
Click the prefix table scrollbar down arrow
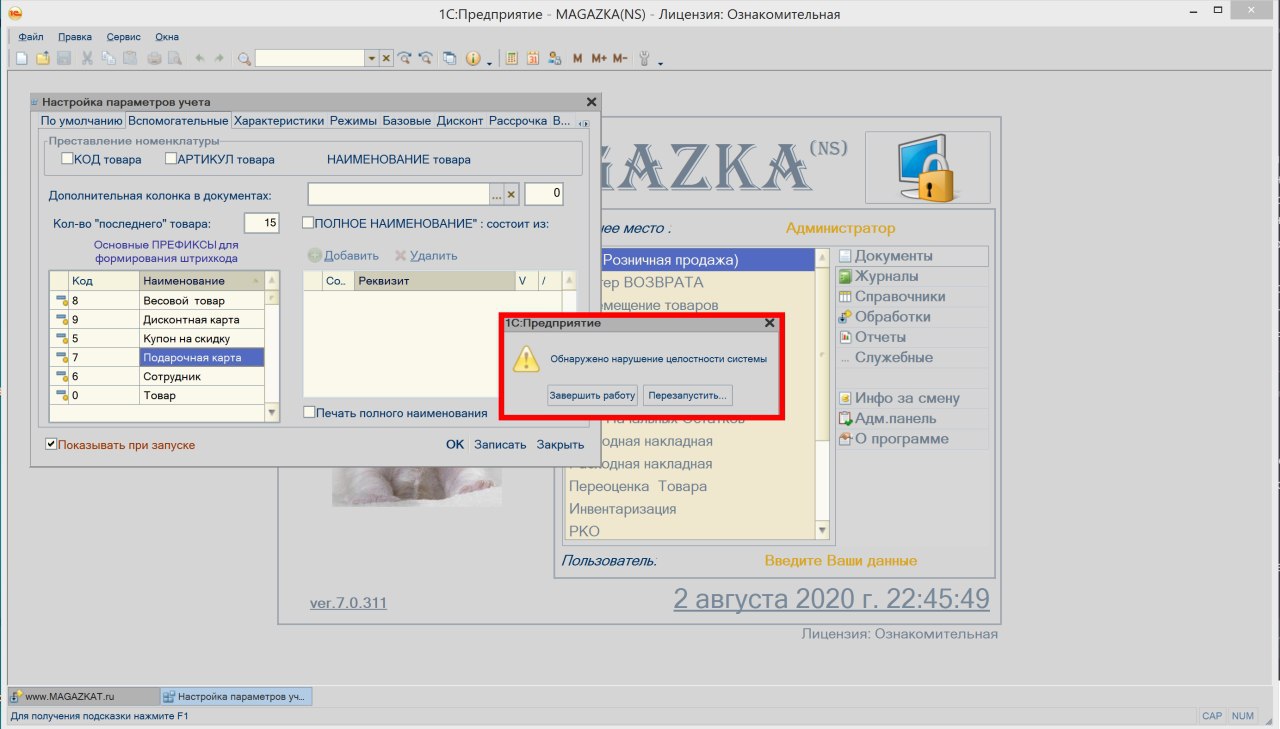tap(273, 412)
